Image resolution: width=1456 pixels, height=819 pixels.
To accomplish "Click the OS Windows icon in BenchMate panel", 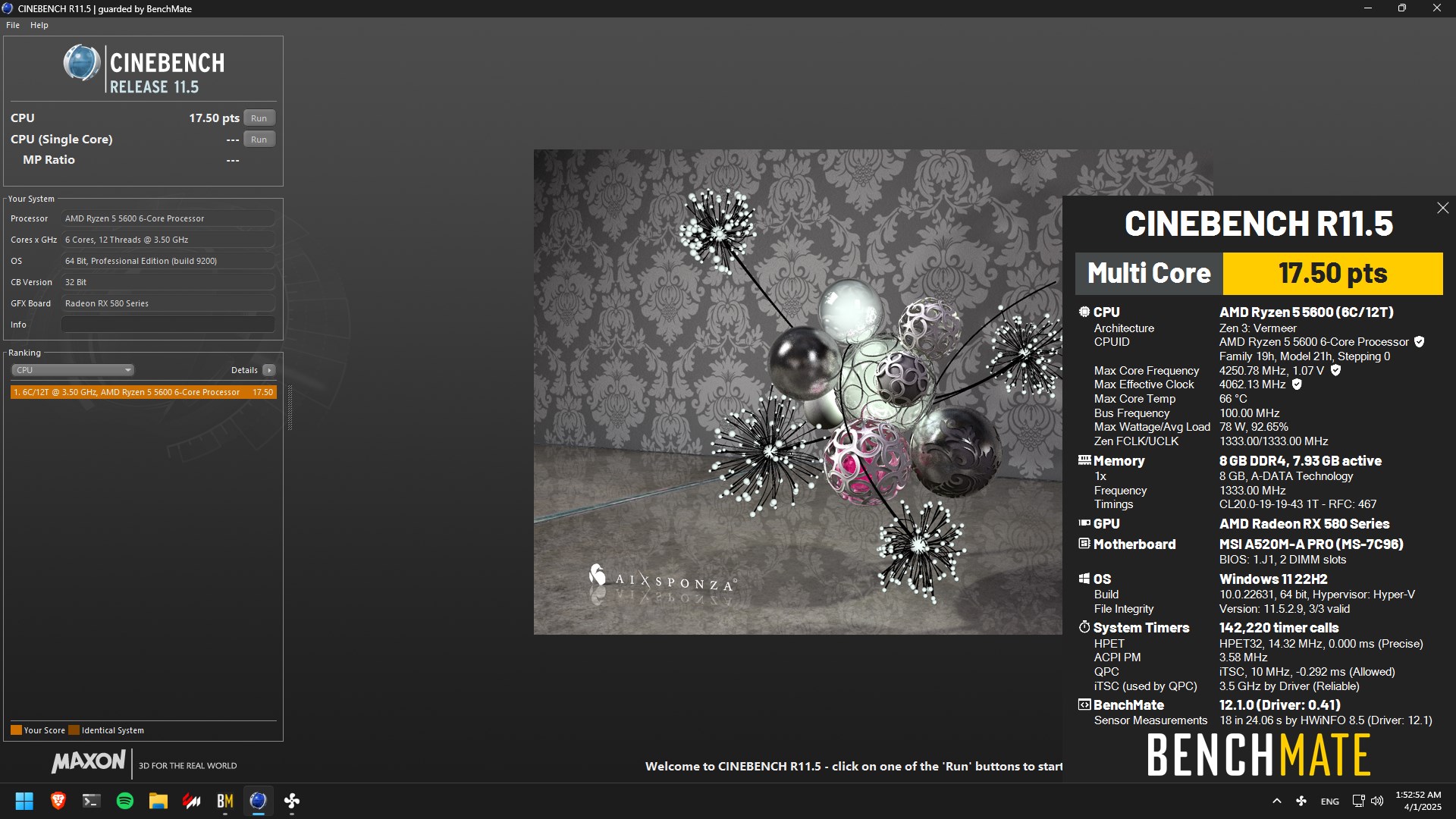I will (1084, 579).
